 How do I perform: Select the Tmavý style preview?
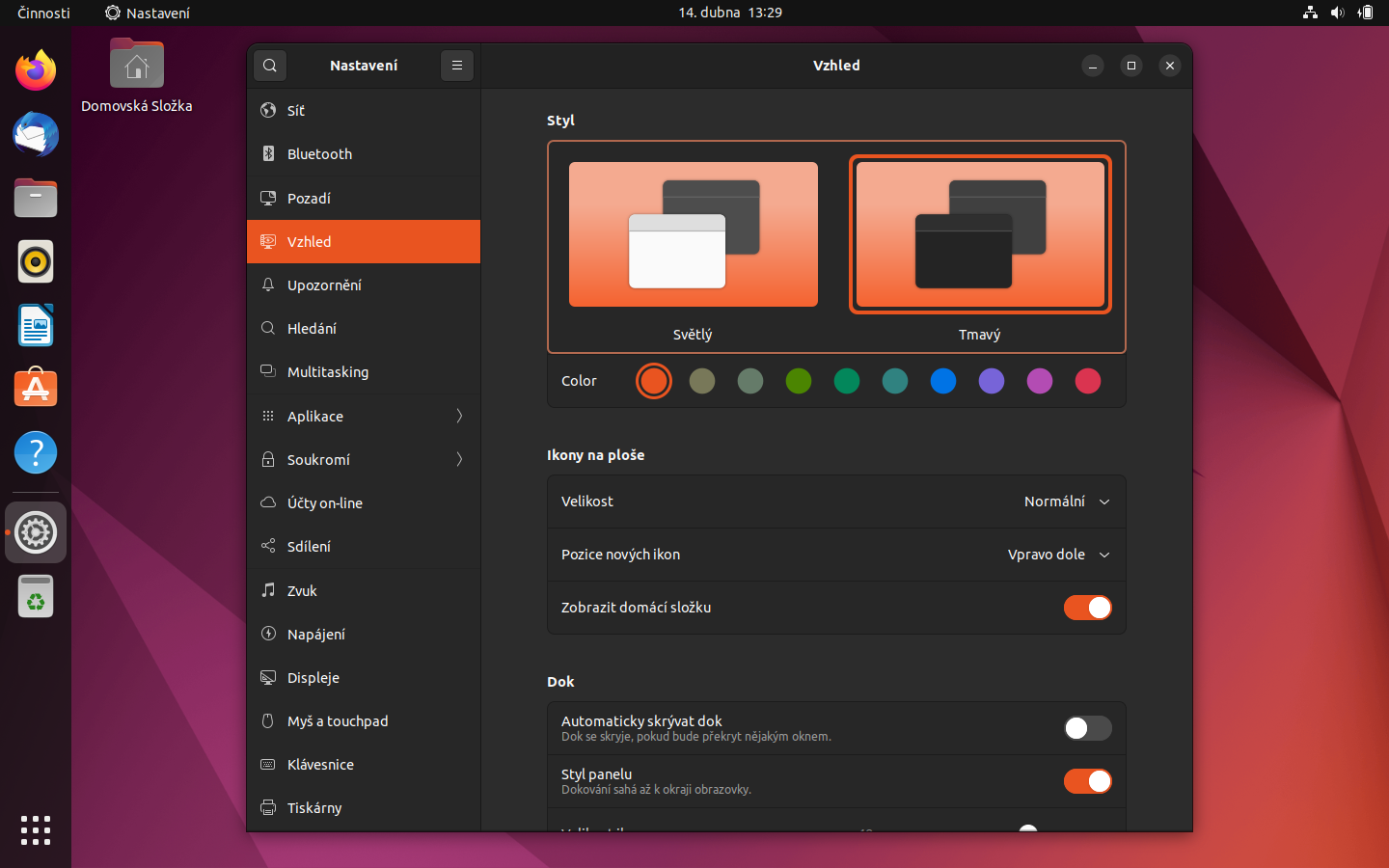click(x=980, y=234)
